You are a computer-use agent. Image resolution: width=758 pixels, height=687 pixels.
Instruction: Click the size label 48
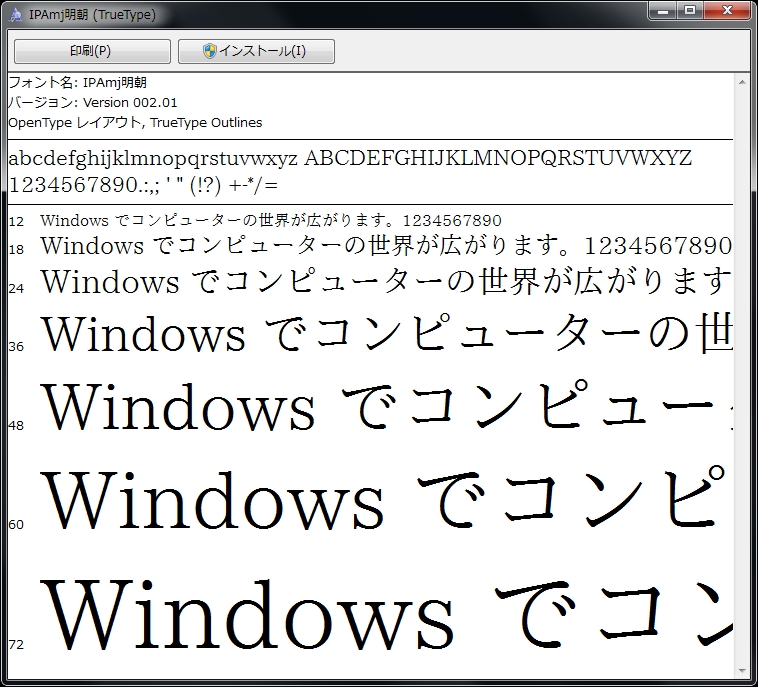16,425
